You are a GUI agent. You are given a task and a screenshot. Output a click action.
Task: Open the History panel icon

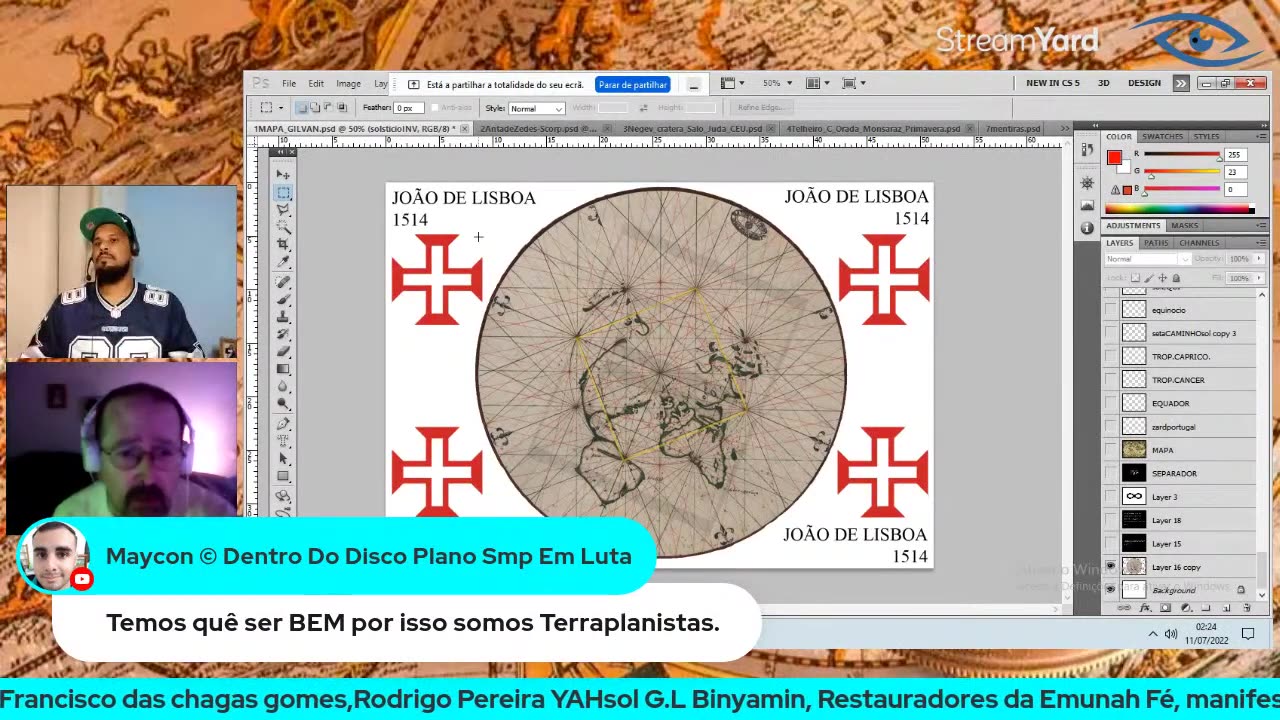point(1087,150)
